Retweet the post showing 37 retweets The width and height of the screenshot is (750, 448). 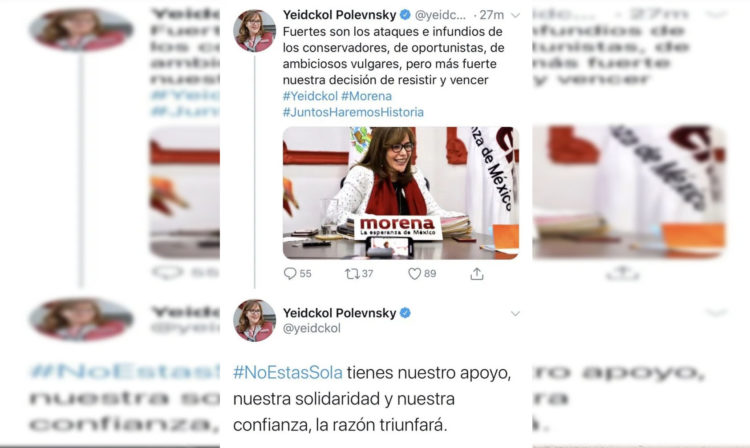tap(352, 273)
